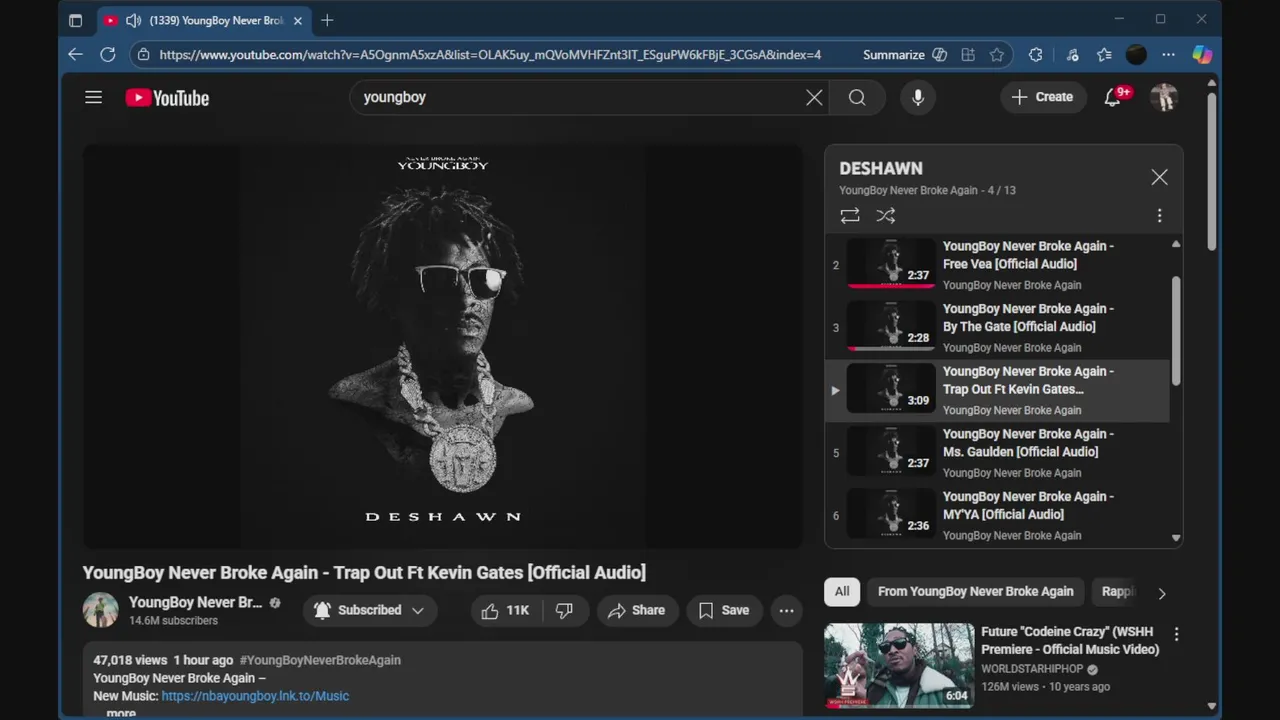Click the #YoungBoyNeverBrokeAgain hashtag
The image size is (1280, 720).
[x=320, y=660]
